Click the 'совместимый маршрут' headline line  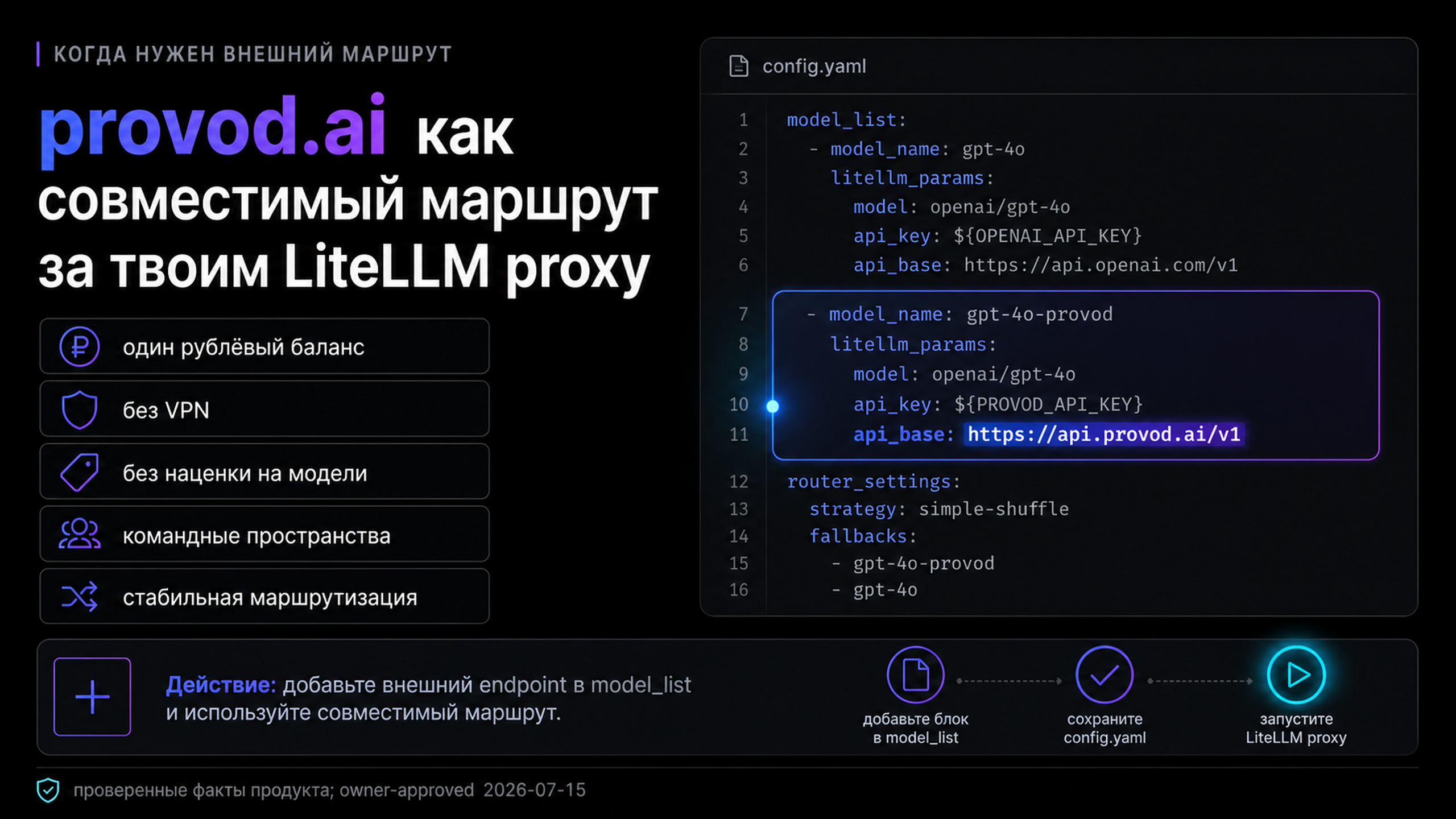point(348,201)
